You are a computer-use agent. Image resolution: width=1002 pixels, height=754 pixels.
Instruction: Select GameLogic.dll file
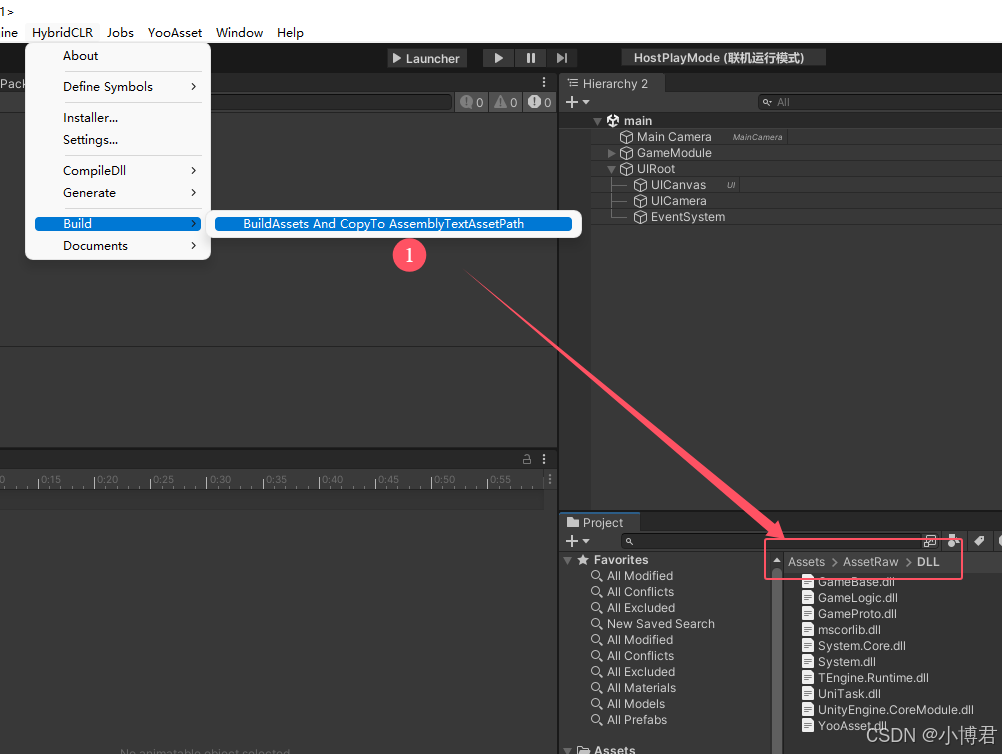(850, 597)
